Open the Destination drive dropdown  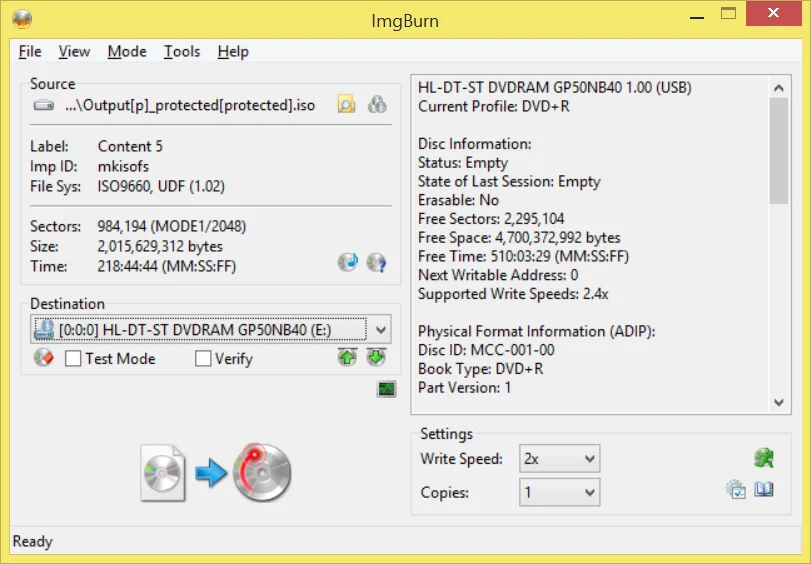(380, 329)
